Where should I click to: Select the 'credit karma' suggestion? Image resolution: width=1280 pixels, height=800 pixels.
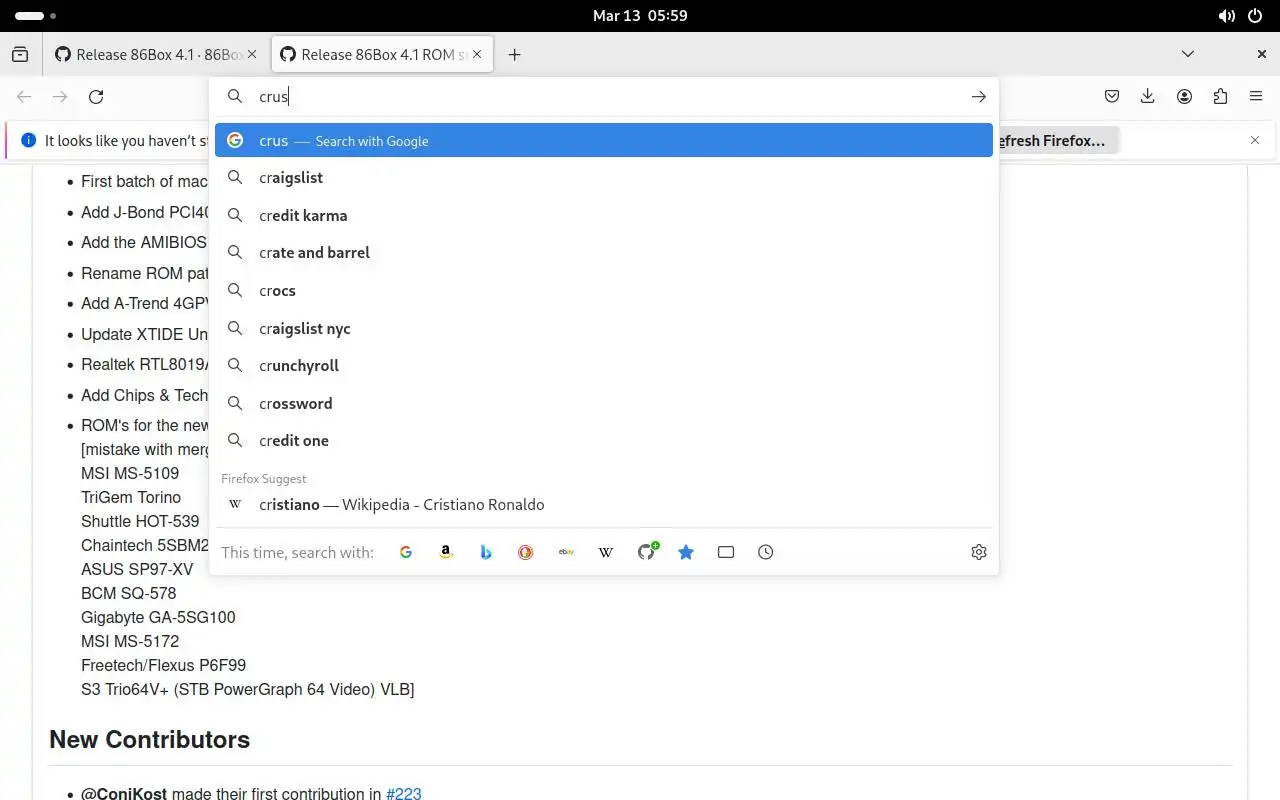604,215
